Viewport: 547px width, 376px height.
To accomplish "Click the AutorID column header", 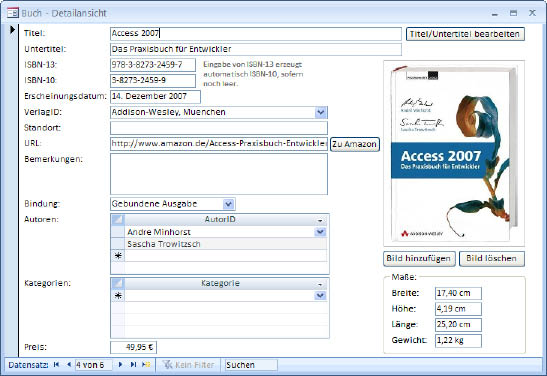I will (x=220, y=219).
